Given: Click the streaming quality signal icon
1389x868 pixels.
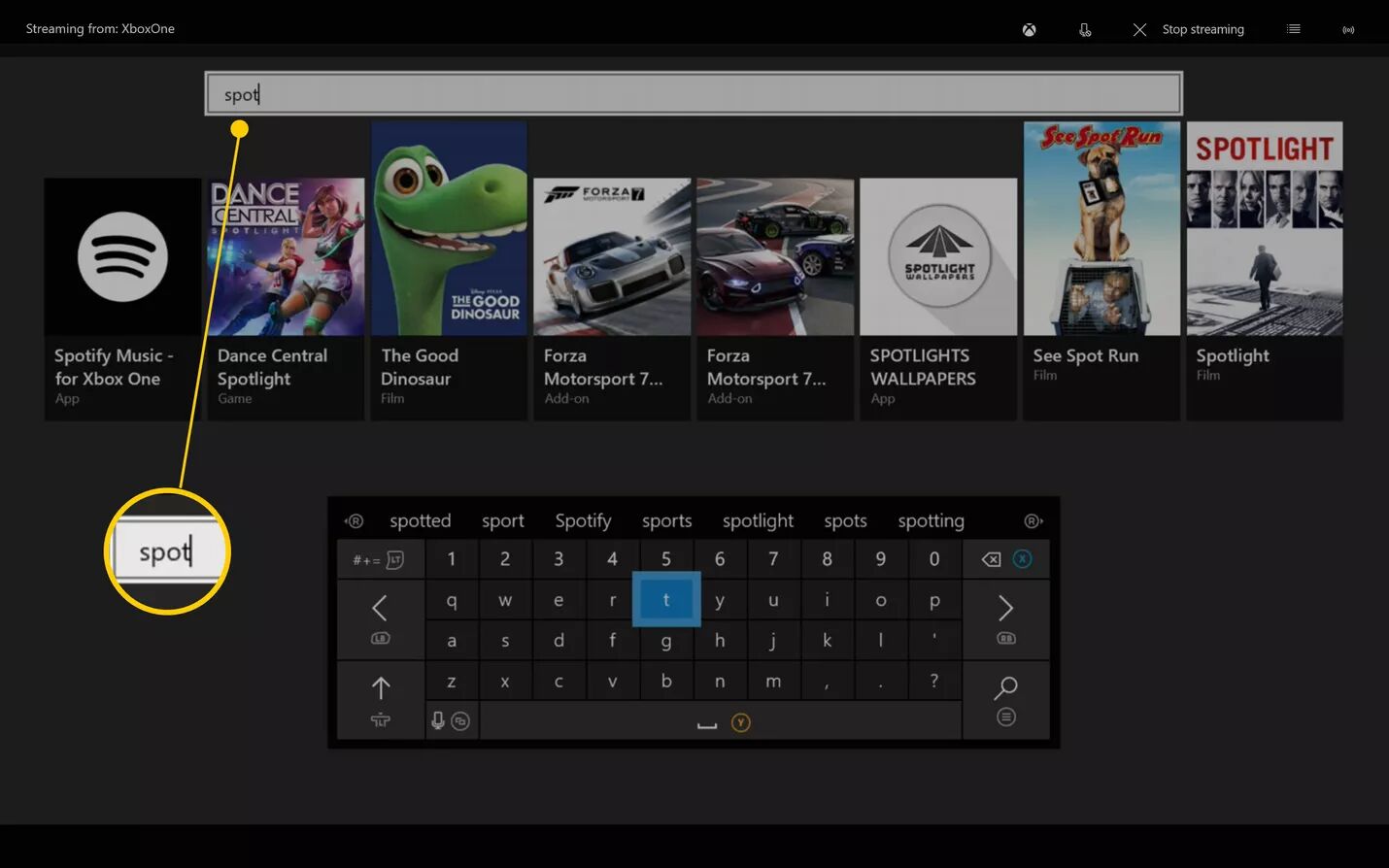Looking at the screenshot, I should 1348,30.
